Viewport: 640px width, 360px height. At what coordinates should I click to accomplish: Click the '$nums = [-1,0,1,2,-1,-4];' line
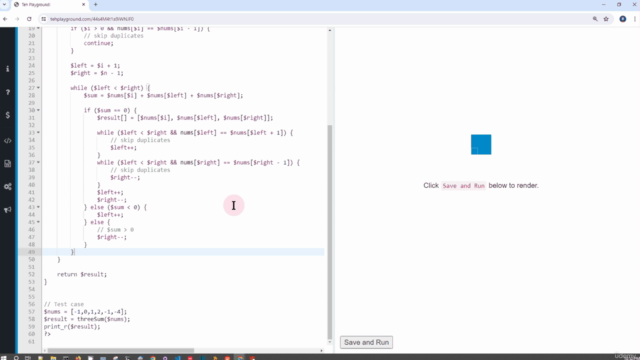point(85,311)
